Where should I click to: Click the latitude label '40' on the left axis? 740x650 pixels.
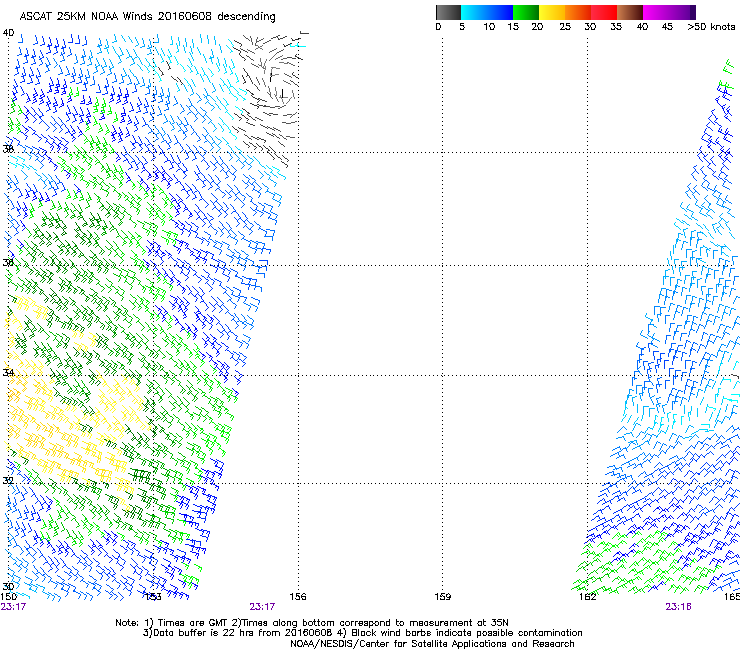(8, 33)
